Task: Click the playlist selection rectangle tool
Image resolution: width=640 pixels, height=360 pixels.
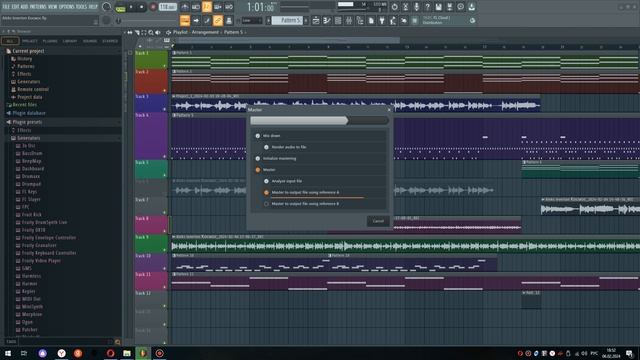Action: click(x=144, y=32)
